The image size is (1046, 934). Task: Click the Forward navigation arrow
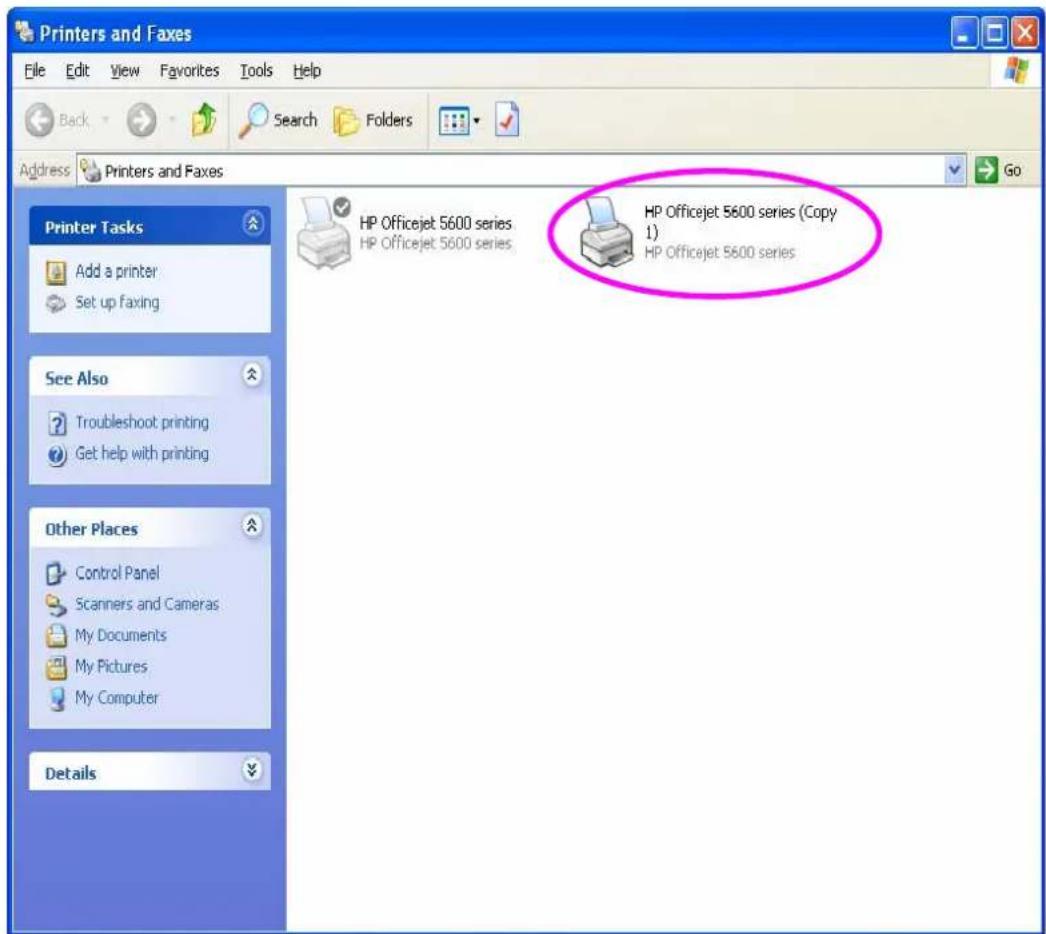point(141,121)
